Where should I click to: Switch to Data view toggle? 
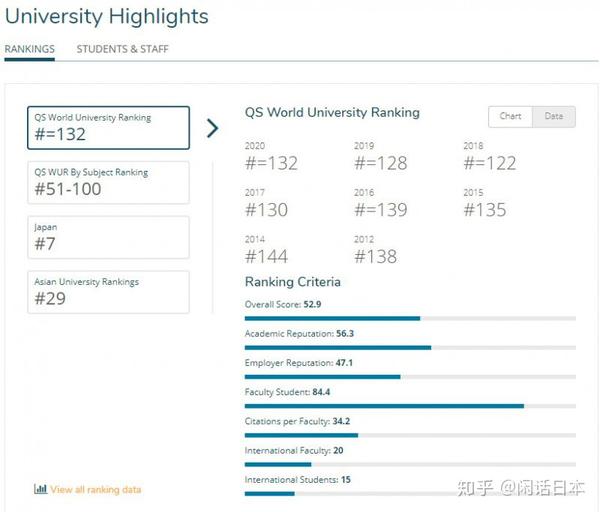click(x=554, y=116)
